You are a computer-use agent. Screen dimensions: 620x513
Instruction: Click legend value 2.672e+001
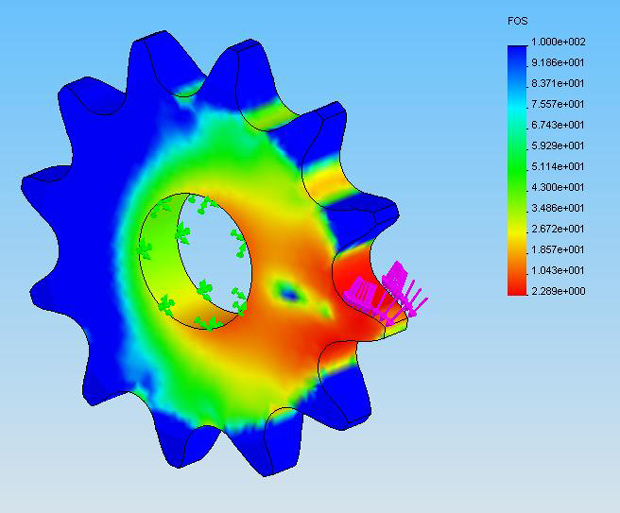point(558,229)
